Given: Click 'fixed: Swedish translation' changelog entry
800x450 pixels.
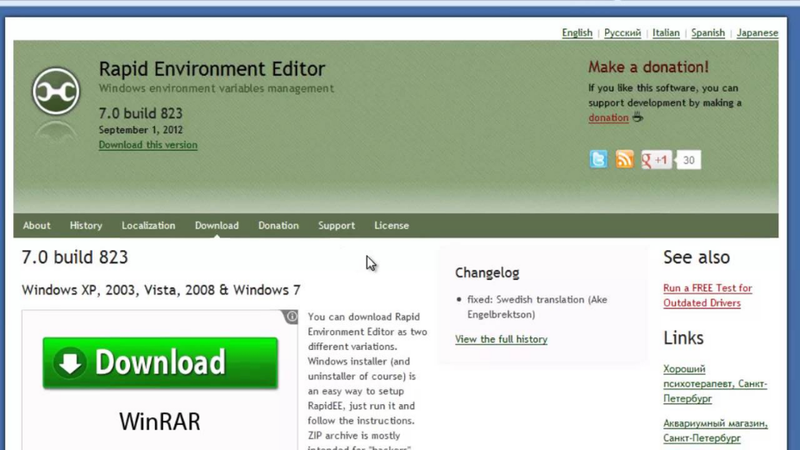Looking at the screenshot, I should pyautogui.click(x=537, y=307).
